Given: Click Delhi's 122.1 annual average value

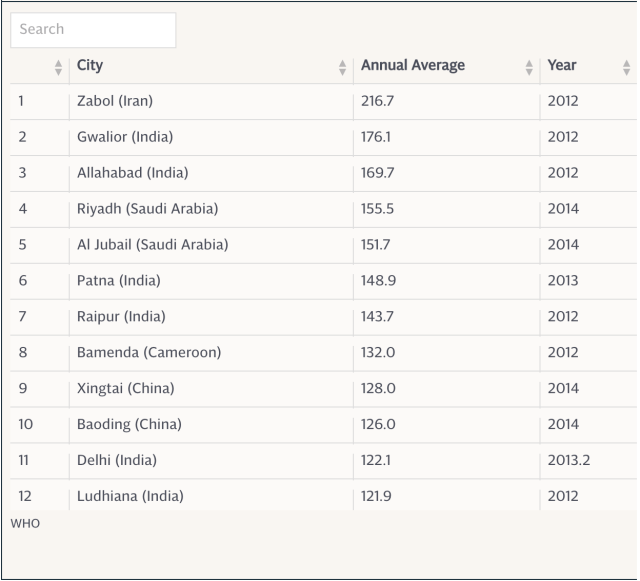Looking at the screenshot, I should (377, 461).
